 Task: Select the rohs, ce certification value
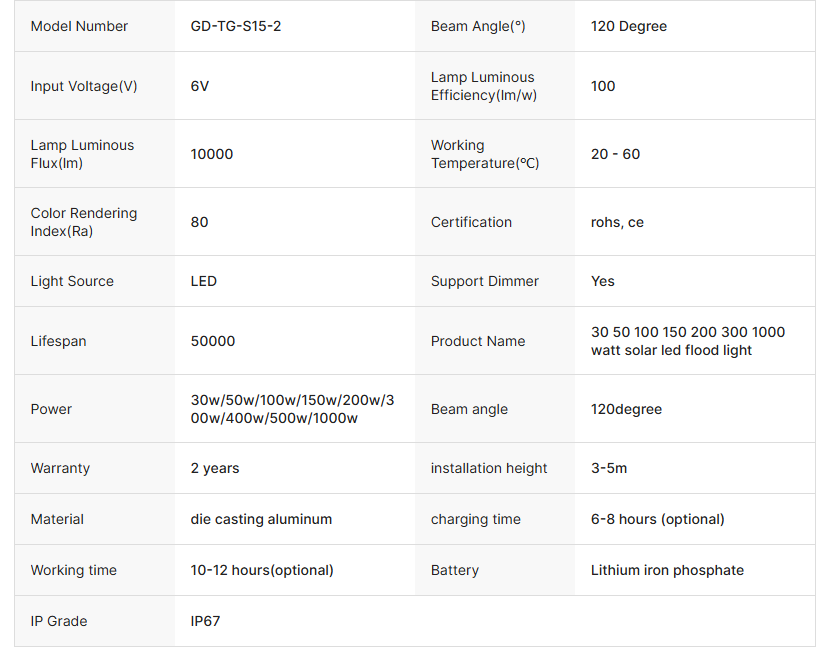(x=617, y=222)
